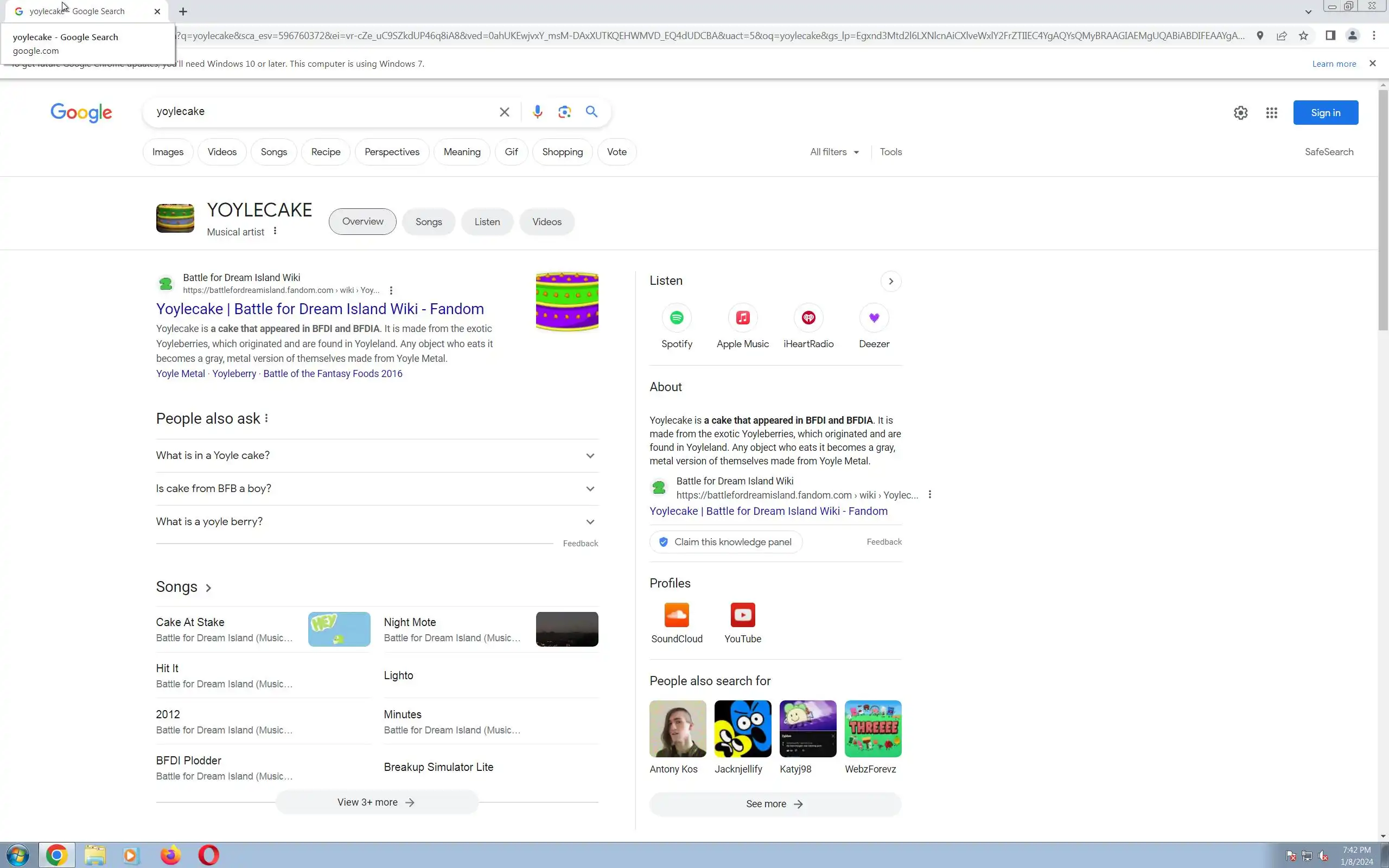Expand 'Is cake from BFB a boy?'

tap(377, 489)
